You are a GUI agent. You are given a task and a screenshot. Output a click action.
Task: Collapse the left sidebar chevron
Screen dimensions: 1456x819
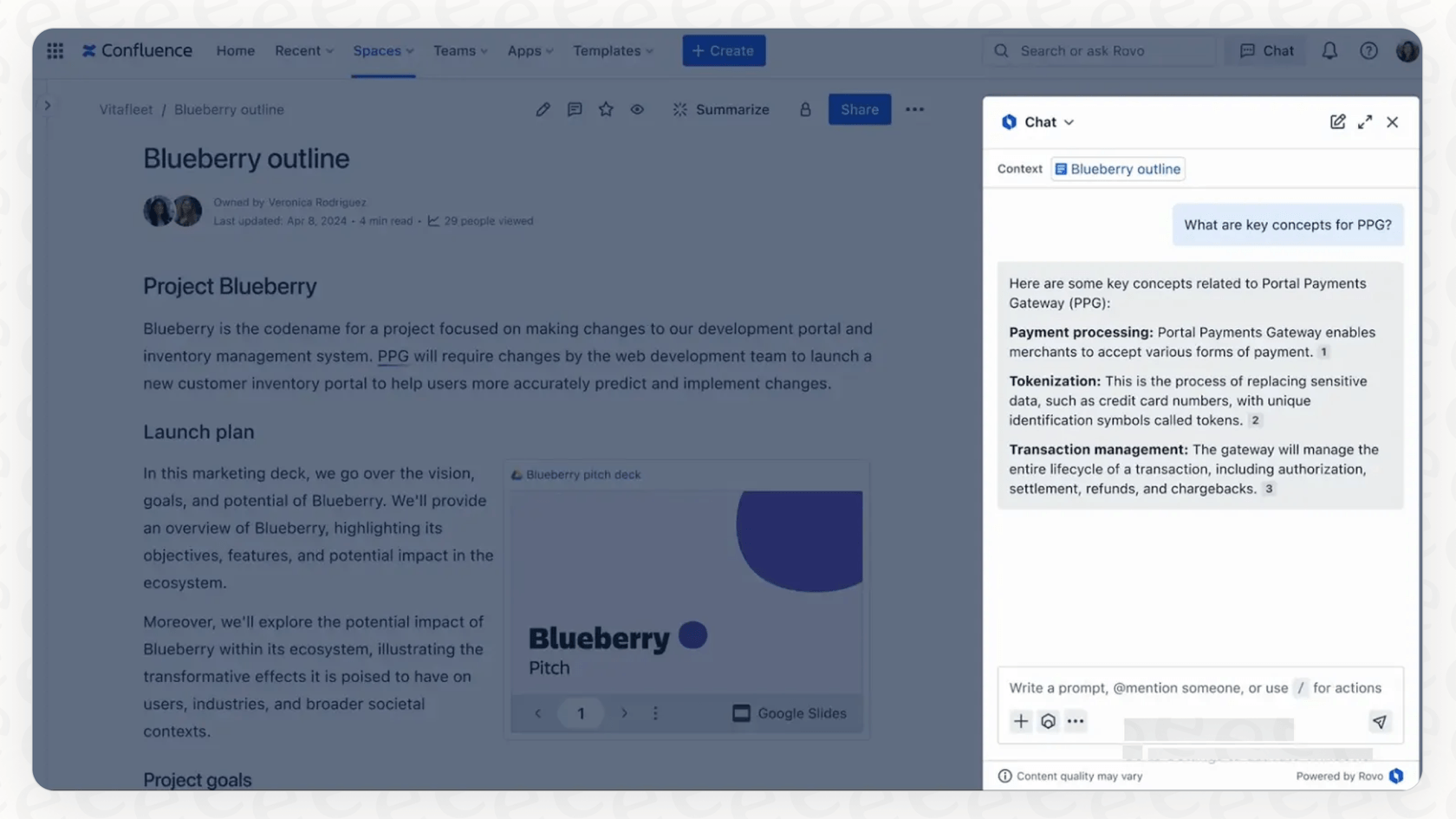point(48,104)
